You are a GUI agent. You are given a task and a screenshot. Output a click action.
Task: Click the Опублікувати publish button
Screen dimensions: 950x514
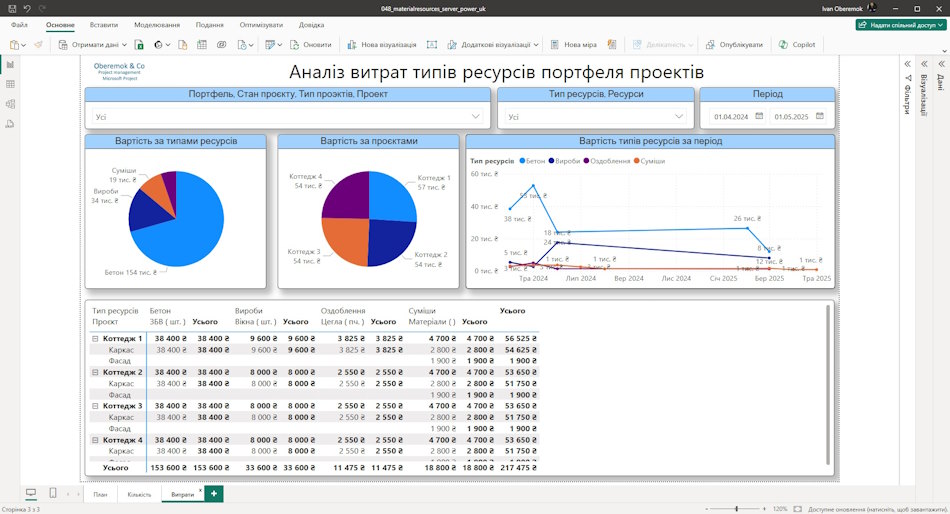(x=734, y=45)
